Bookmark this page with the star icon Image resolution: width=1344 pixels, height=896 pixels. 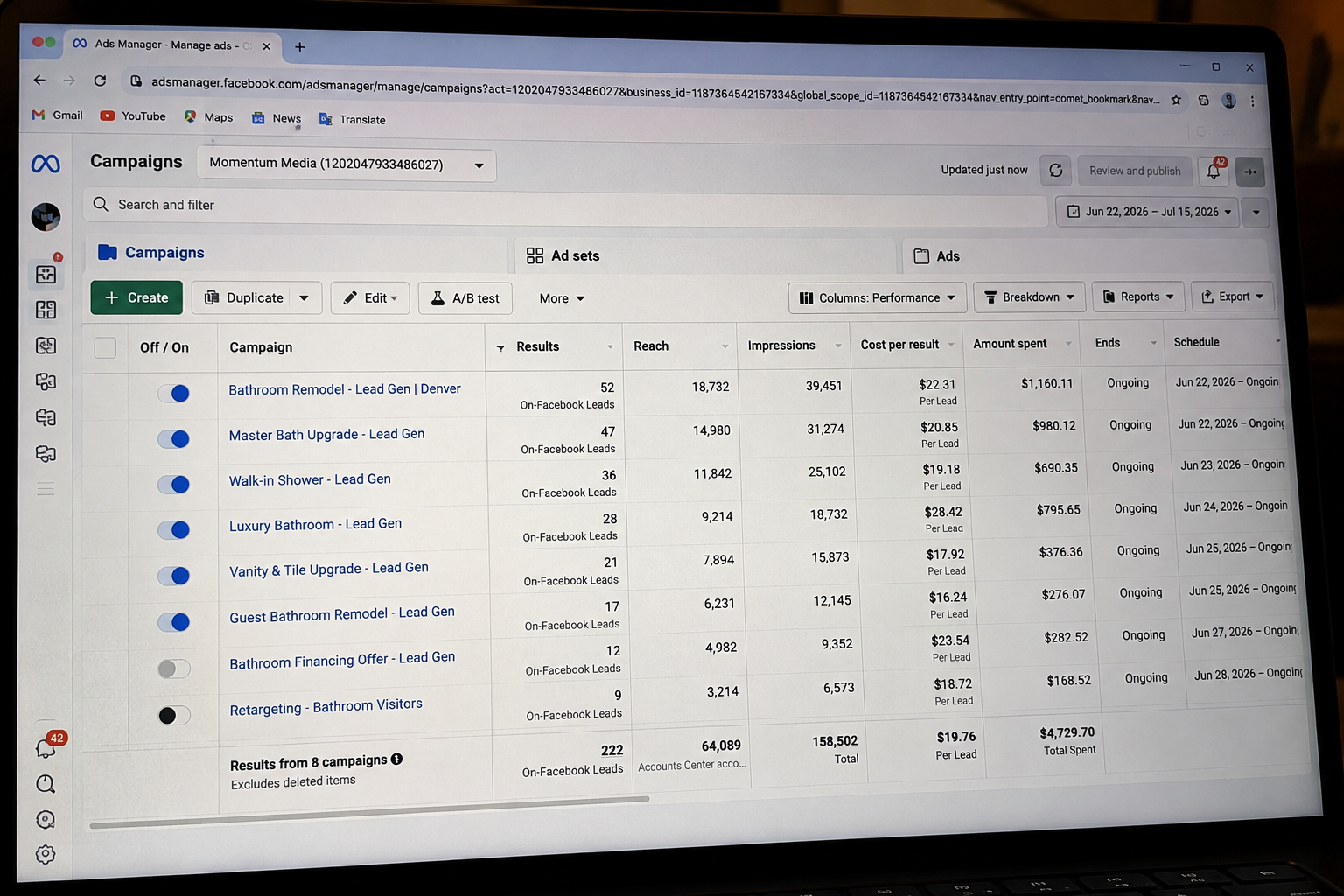point(1176,100)
